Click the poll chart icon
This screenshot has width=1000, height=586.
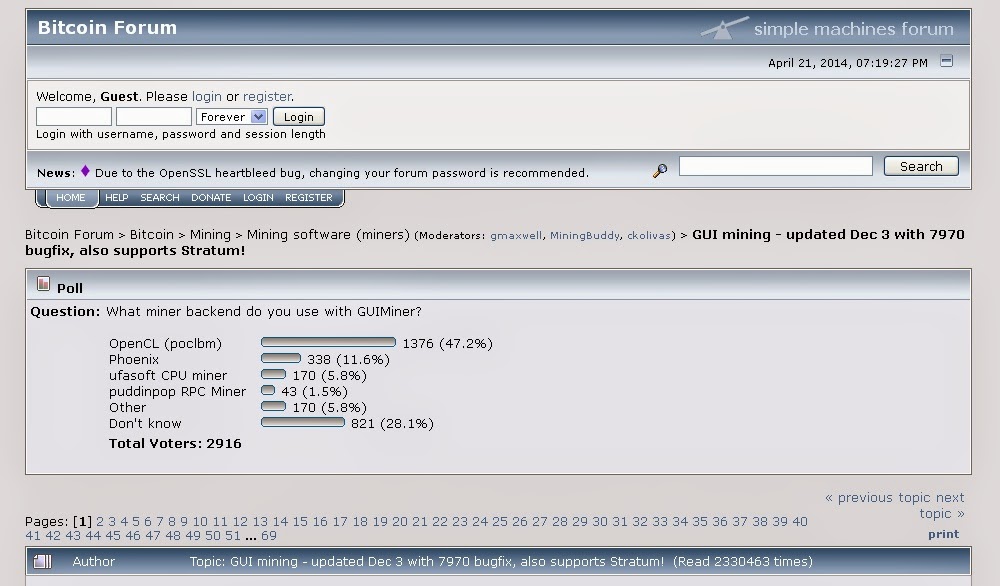pyautogui.click(x=43, y=284)
